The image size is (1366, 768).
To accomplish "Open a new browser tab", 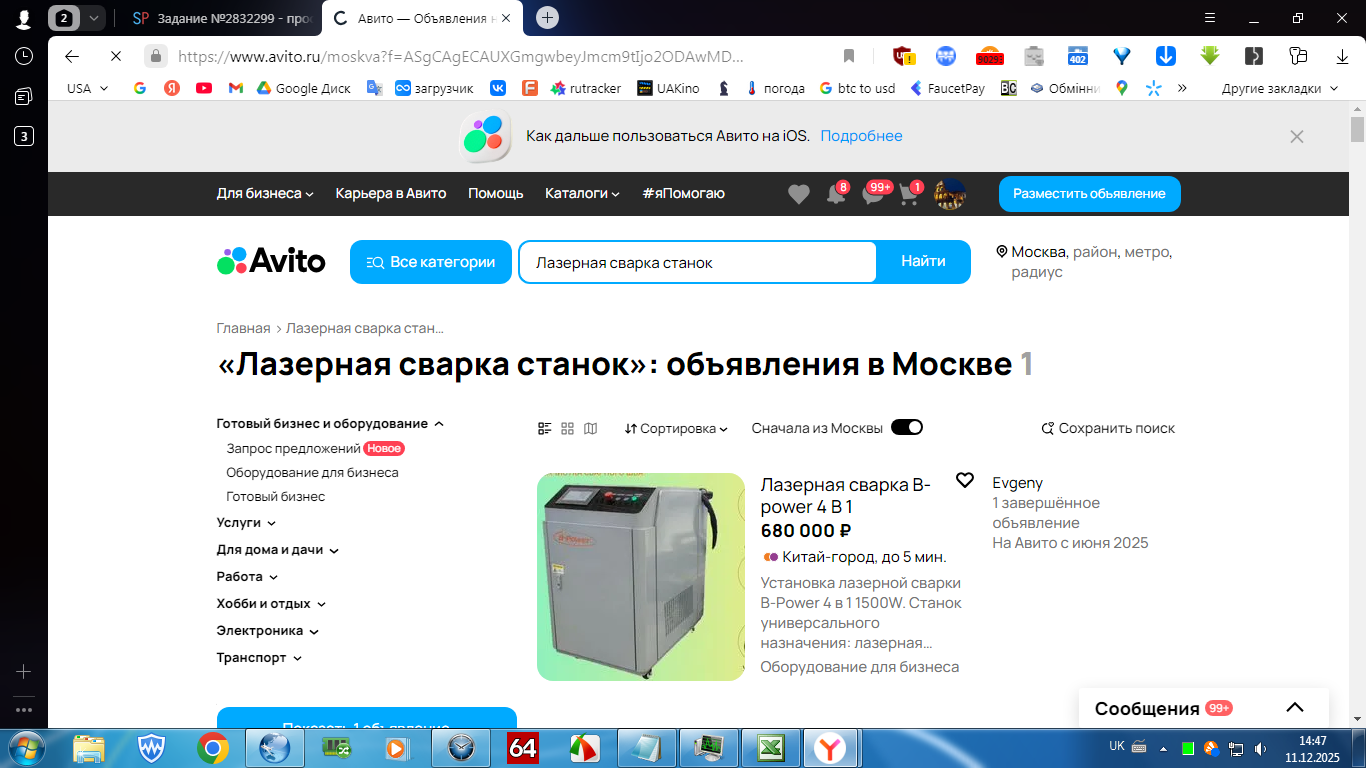I will (547, 17).
